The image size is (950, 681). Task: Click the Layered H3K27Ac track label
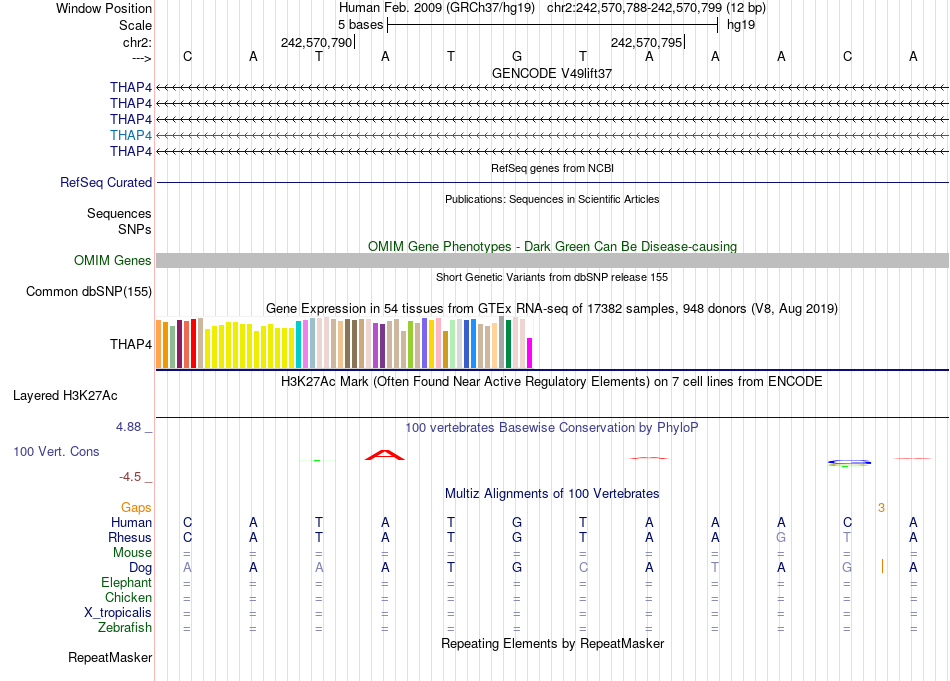pos(65,396)
